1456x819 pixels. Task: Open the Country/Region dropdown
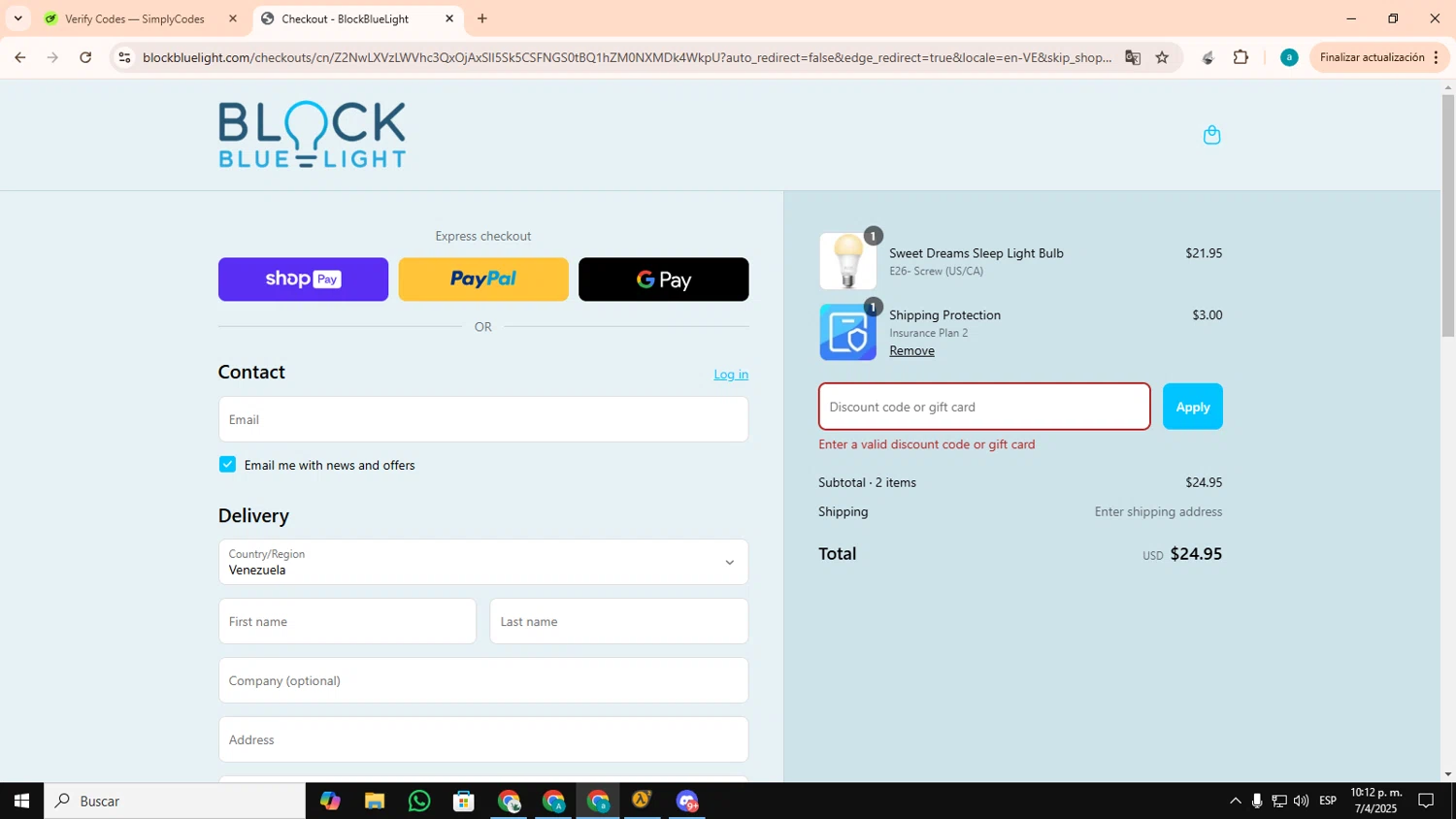click(x=483, y=562)
